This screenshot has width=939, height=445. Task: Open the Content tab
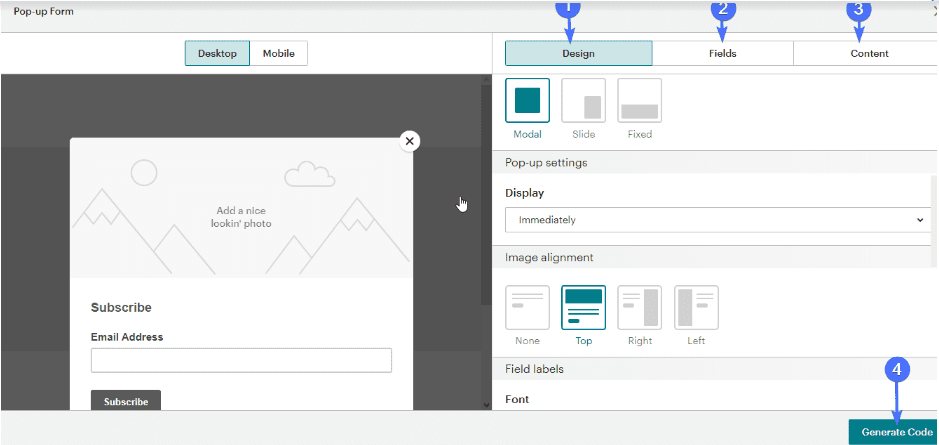tap(866, 53)
